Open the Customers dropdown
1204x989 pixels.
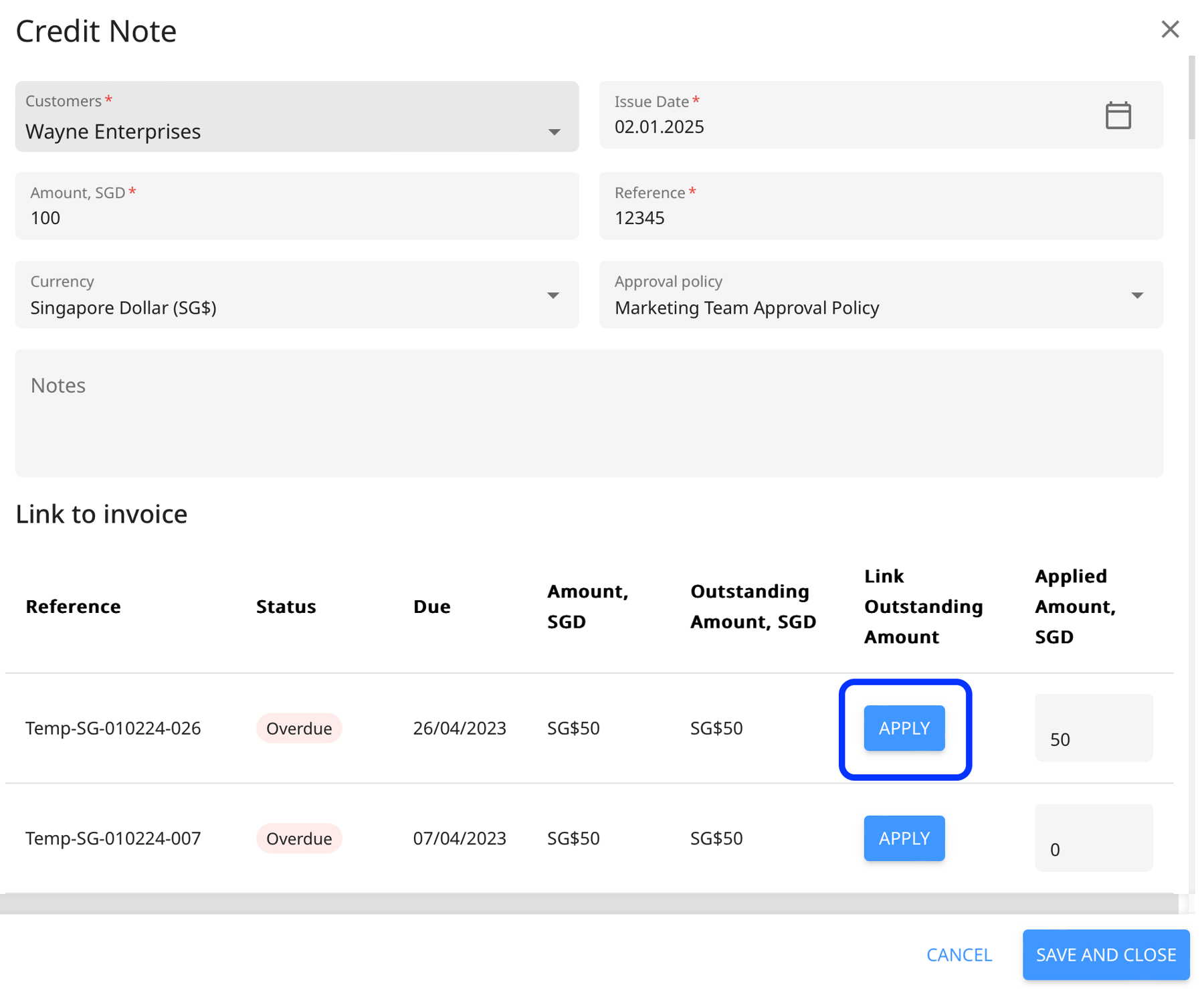pyautogui.click(x=297, y=116)
